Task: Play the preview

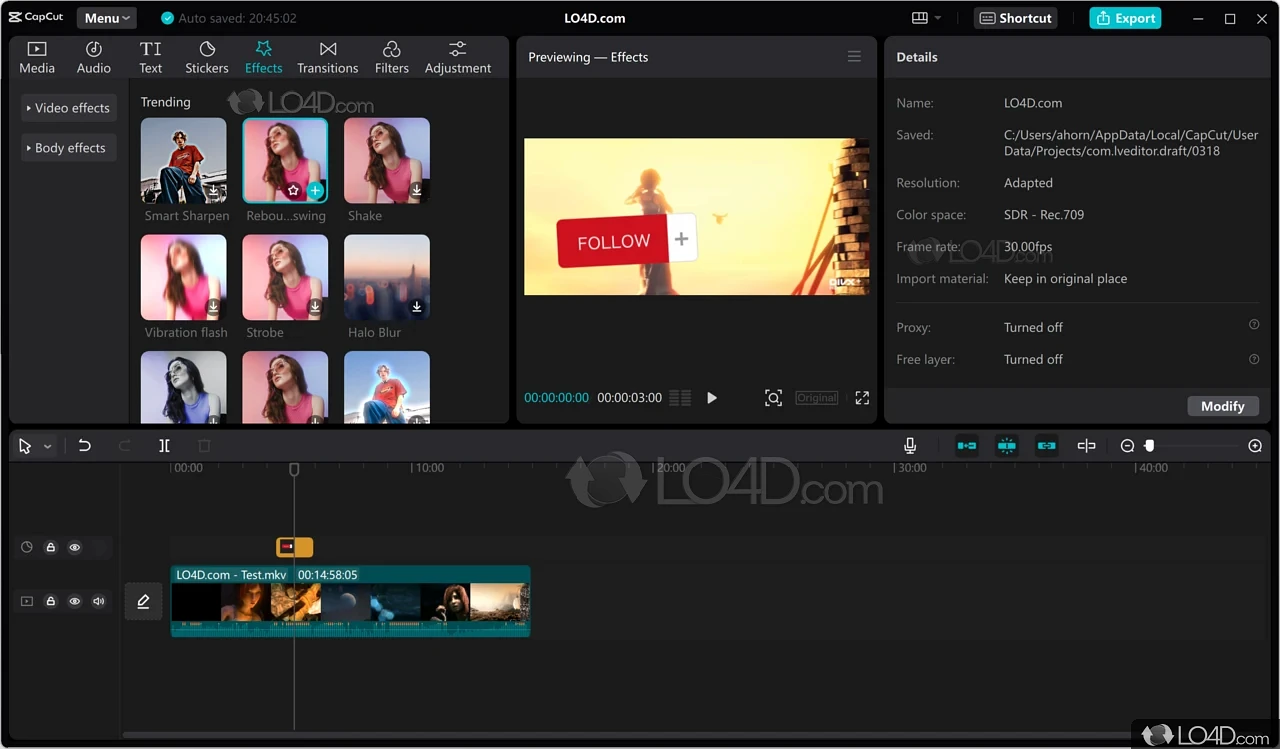Action: 712,398
